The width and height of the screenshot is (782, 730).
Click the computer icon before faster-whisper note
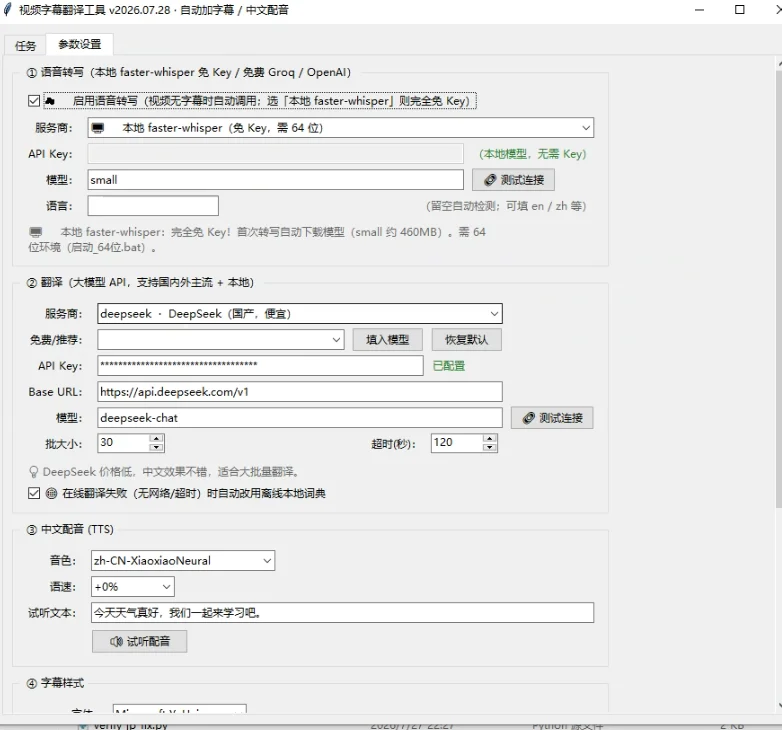[35, 232]
